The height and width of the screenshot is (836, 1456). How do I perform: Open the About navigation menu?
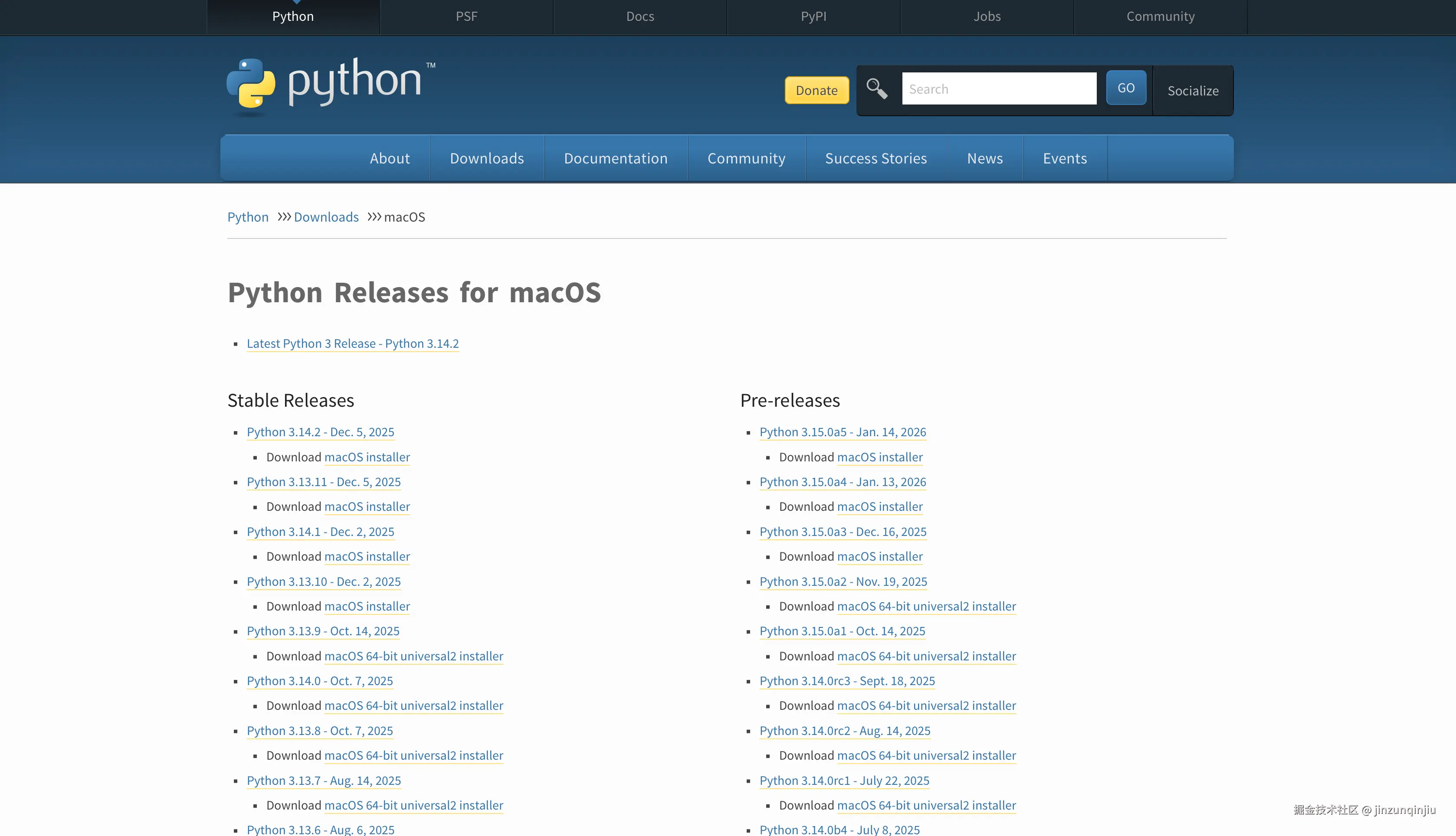tap(390, 158)
